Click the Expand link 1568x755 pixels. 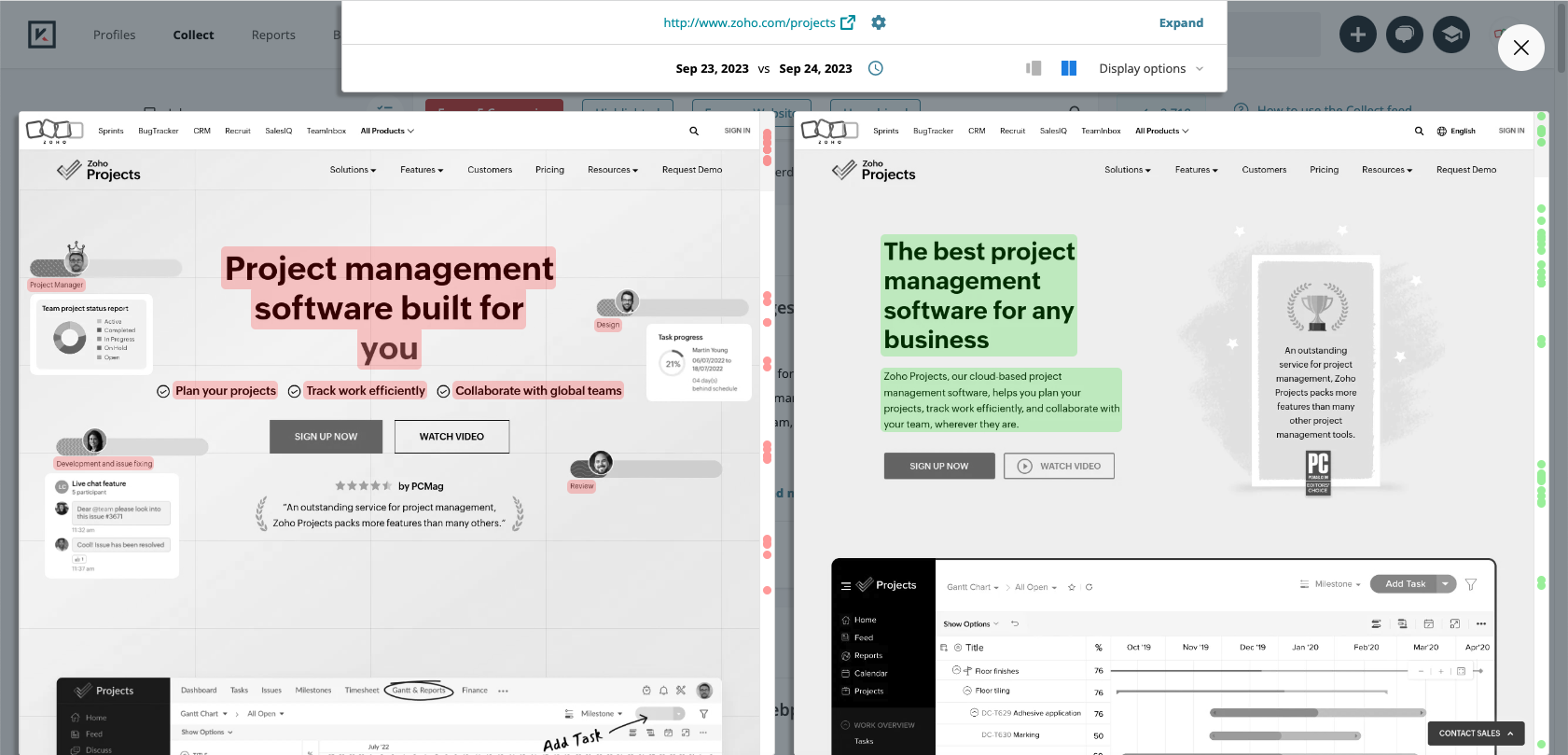[x=1181, y=22]
